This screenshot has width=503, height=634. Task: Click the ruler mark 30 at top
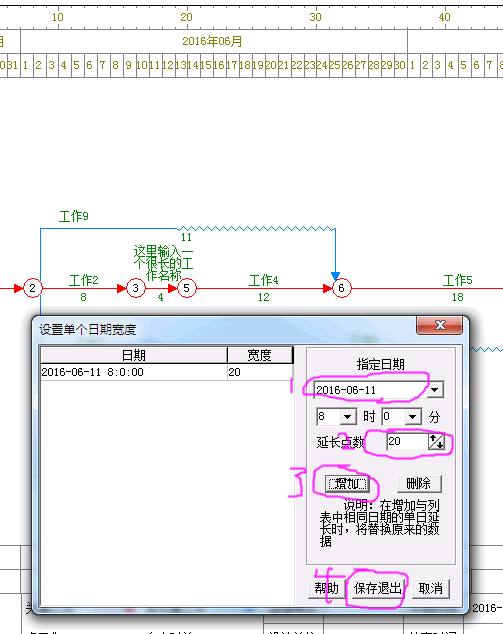(x=315, y=17)
